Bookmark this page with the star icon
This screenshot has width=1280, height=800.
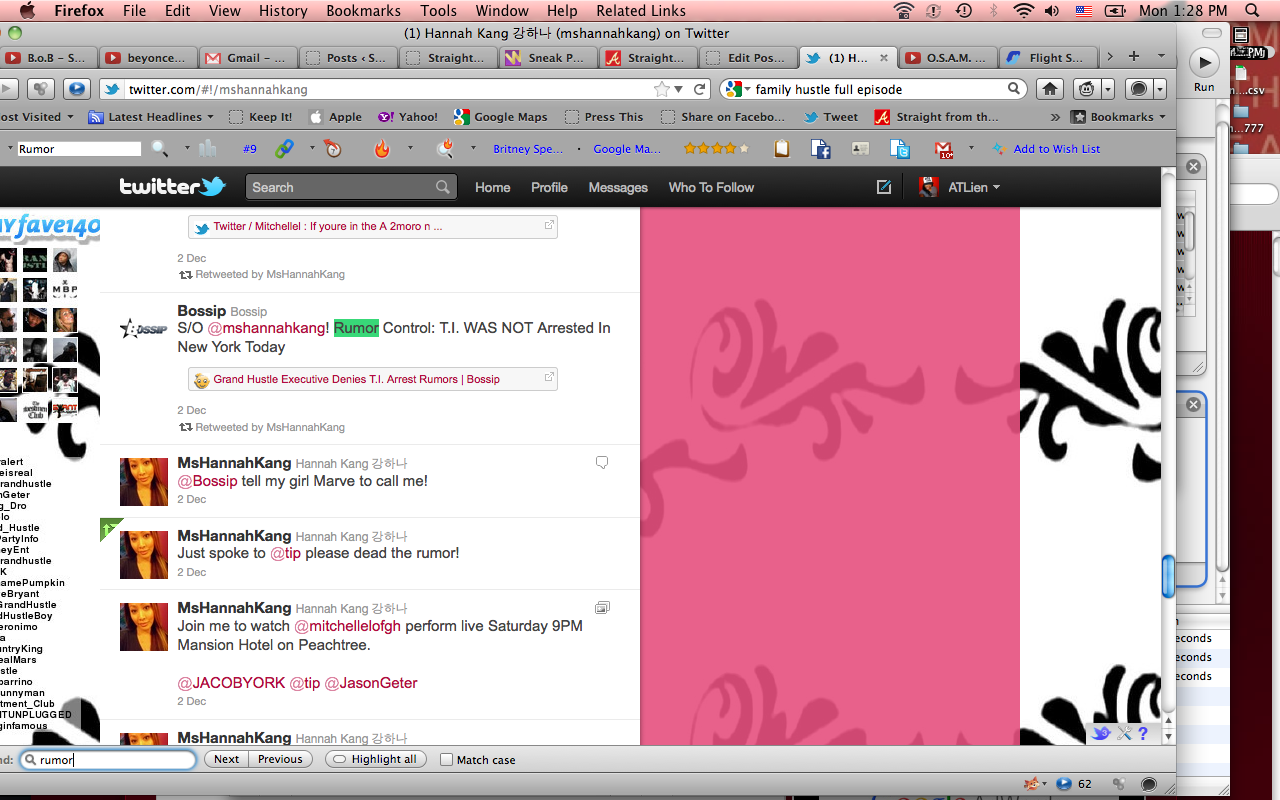coord(663,89)
